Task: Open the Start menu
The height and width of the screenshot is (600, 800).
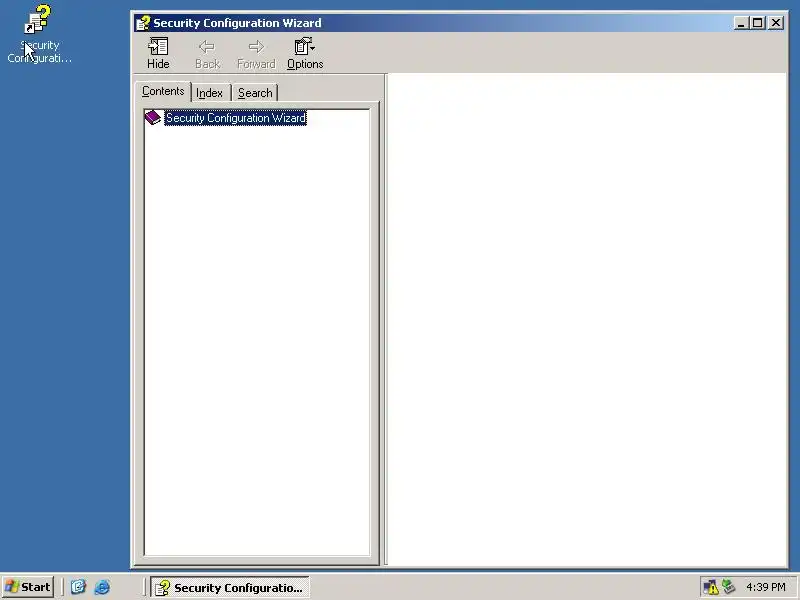Action: 28,587
